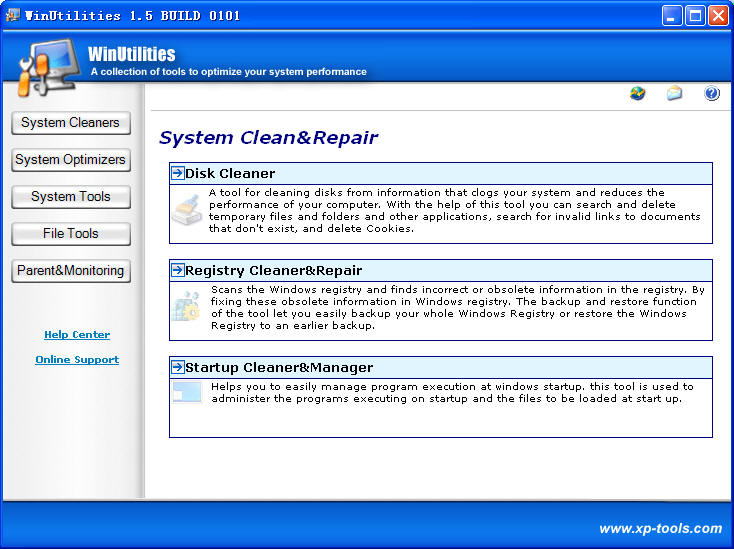Screen dimensions: 734x549
Task: Click the Registry Cleaner&Repair gear icon
Action: tap(186, 307)
